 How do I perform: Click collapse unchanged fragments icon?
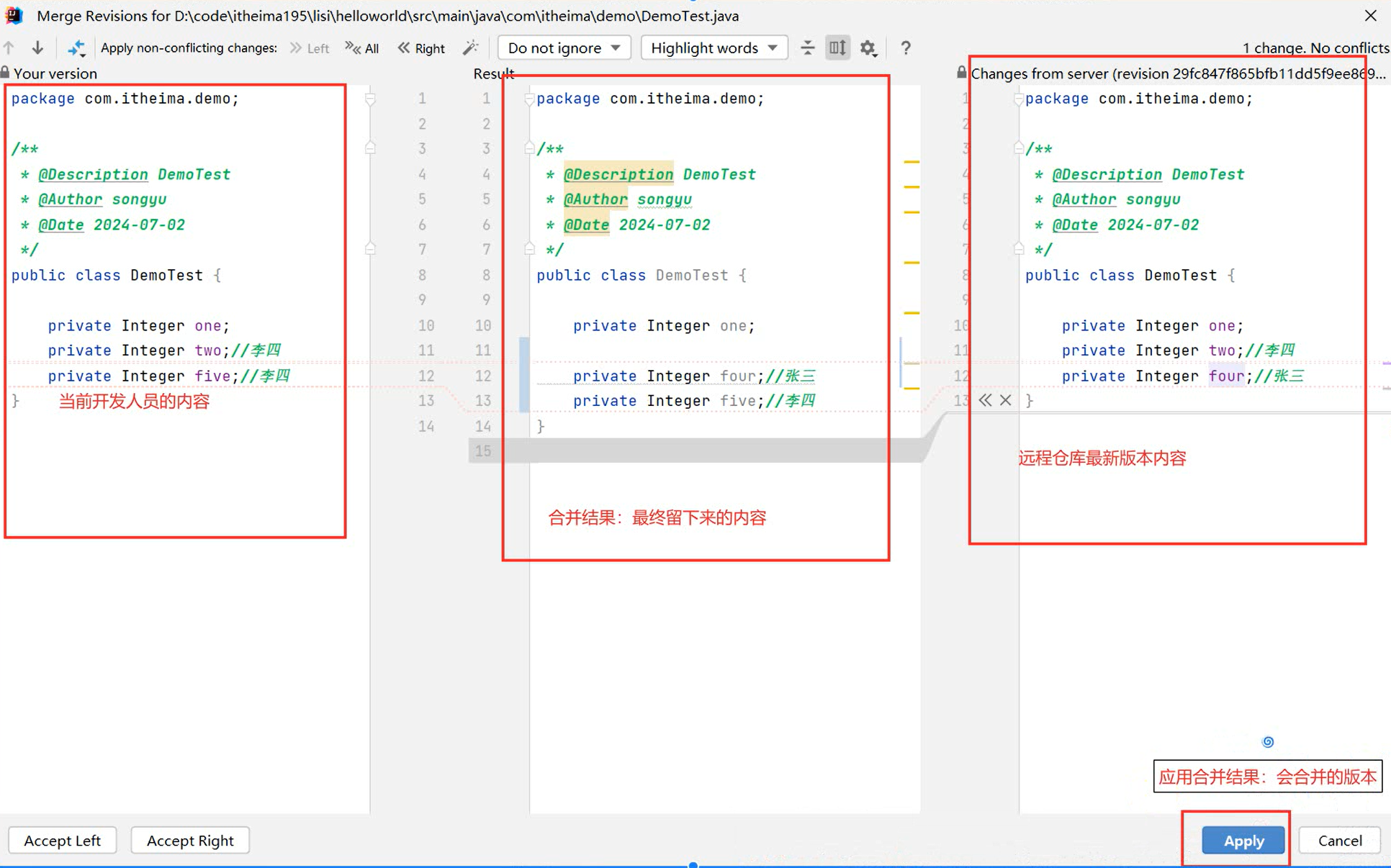[x=808, y=48]
